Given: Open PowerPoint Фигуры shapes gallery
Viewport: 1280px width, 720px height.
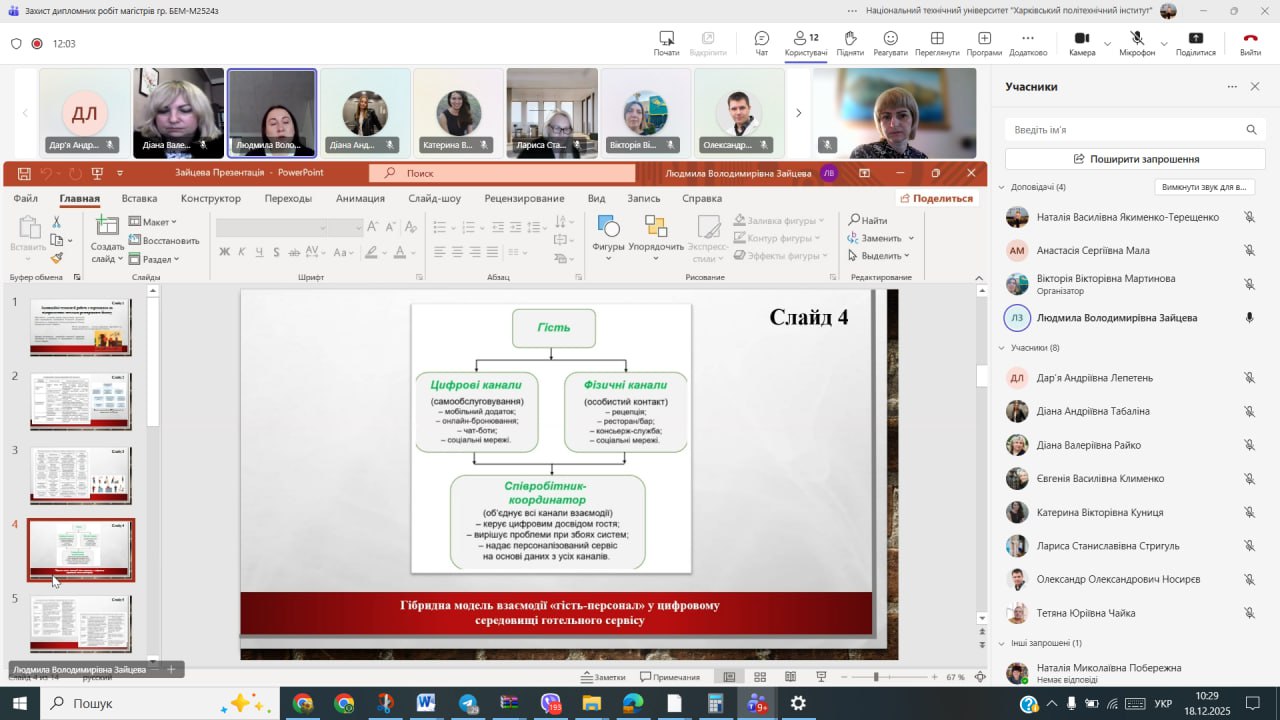Looking at the screenshot, I should [608, 226].
